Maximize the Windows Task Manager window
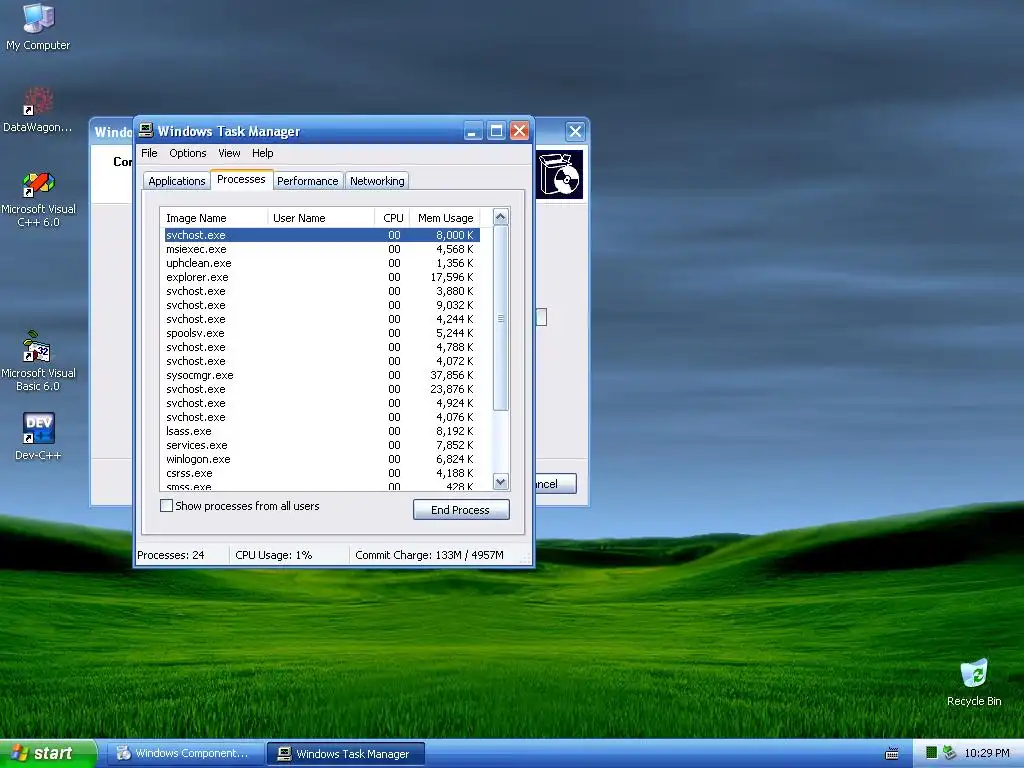 tap(496, 131)
